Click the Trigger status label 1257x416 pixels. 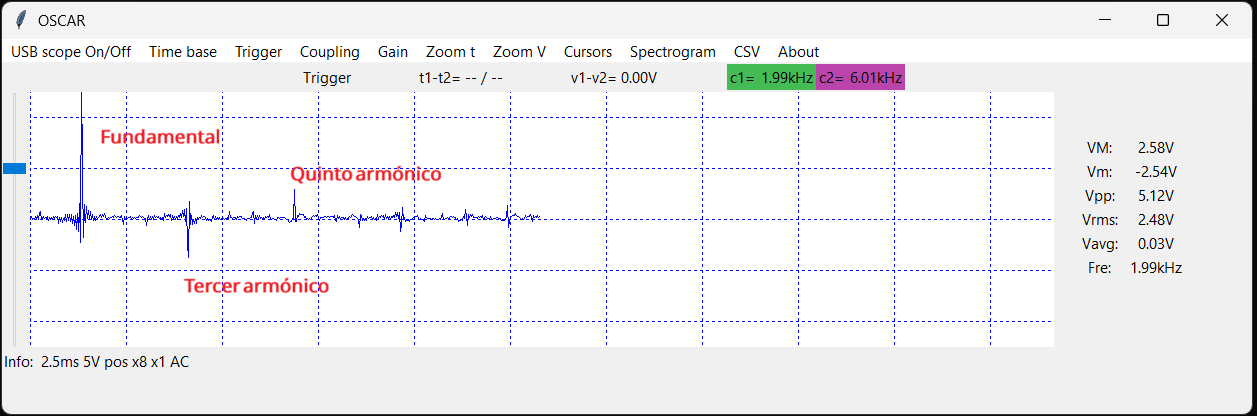tap(327, 78)
